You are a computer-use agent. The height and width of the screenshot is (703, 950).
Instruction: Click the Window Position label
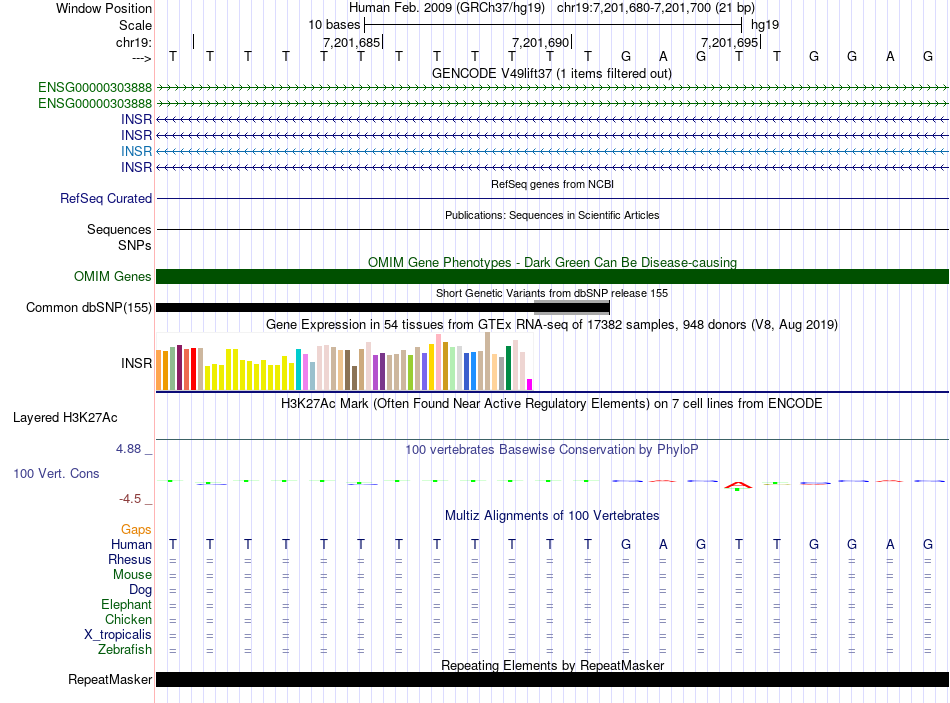(x=104, y=8)
